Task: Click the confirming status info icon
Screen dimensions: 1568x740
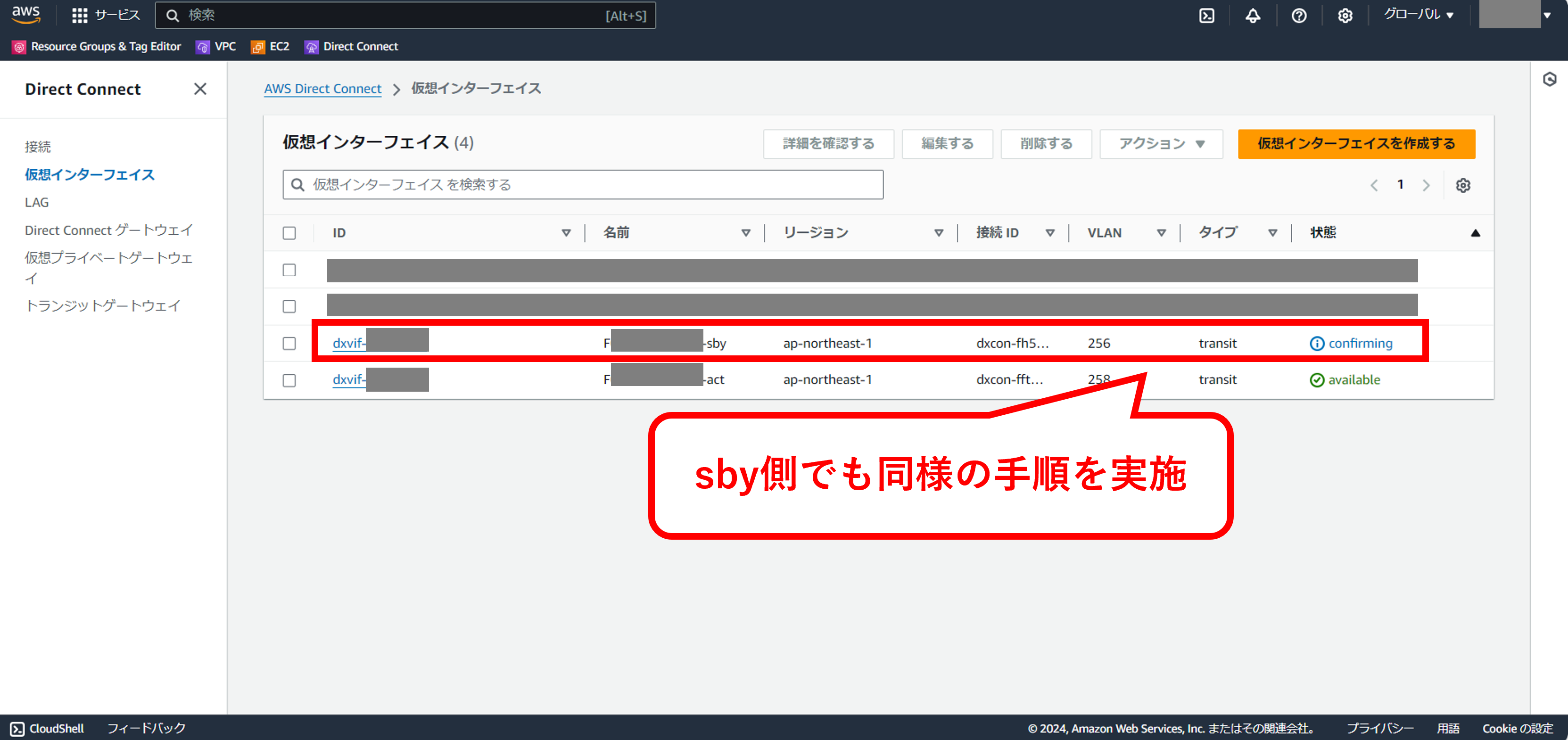Action: (x=1317, y=343)
